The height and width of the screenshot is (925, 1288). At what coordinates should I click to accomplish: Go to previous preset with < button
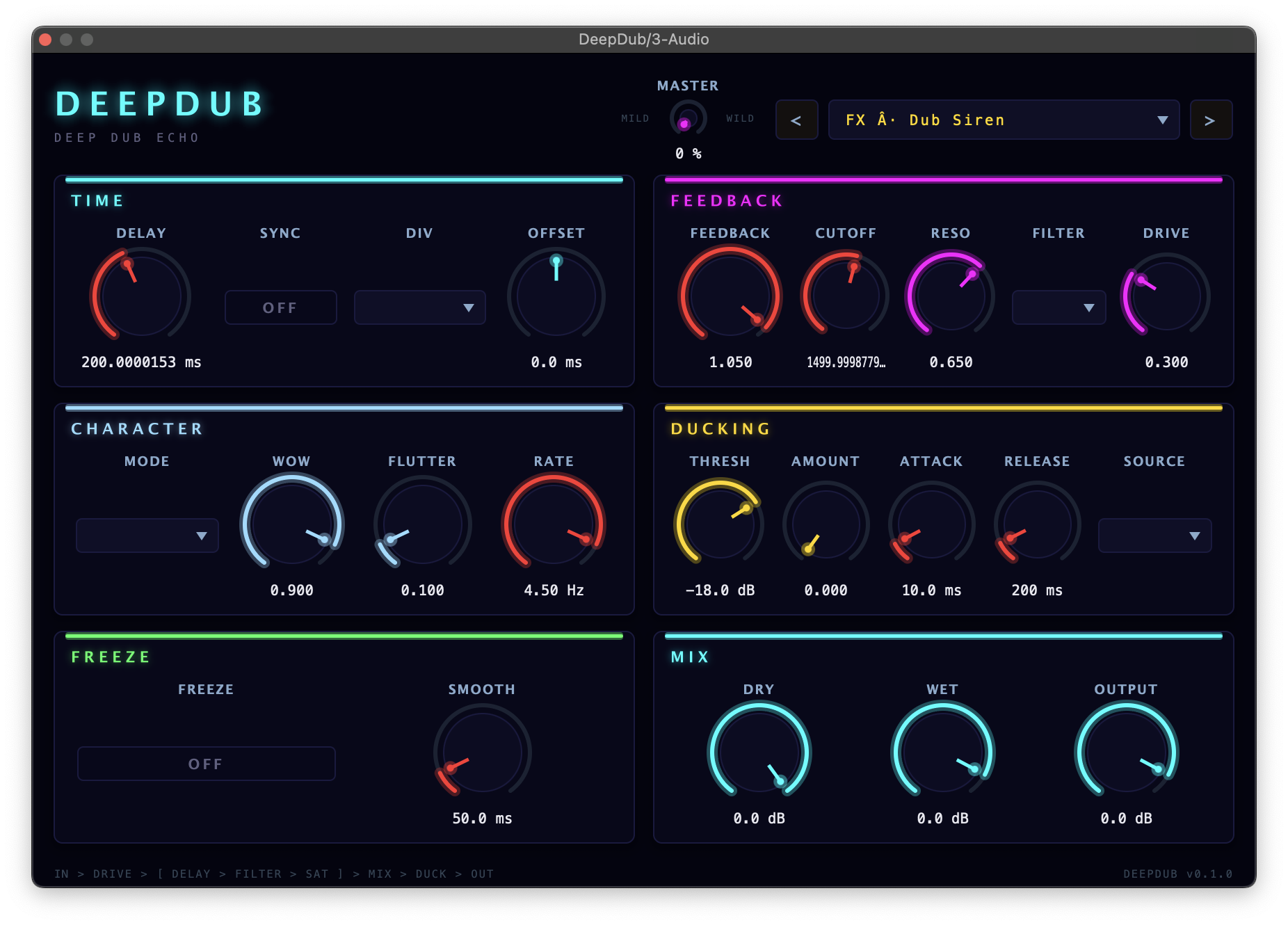(796, 120)
